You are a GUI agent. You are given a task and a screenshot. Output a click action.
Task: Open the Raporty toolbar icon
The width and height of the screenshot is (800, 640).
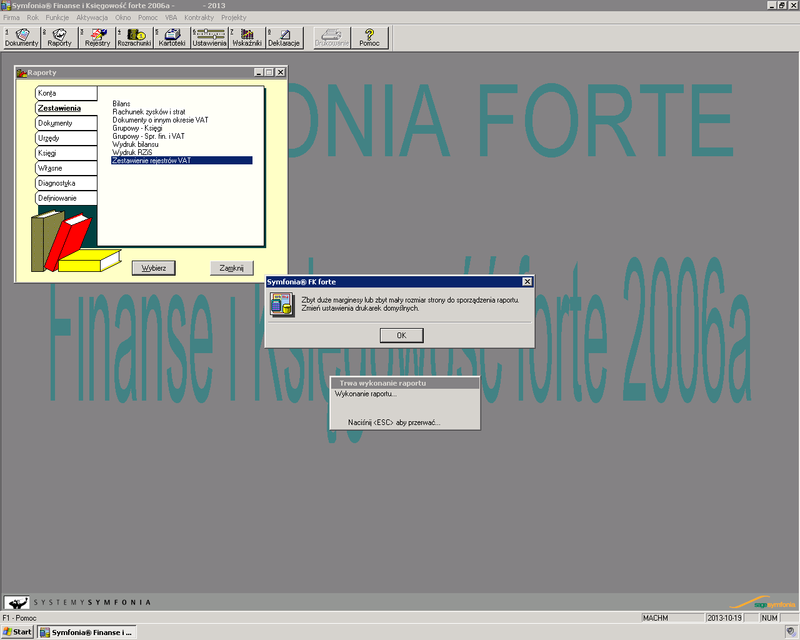pyautogui.click(x=60, y=38)
